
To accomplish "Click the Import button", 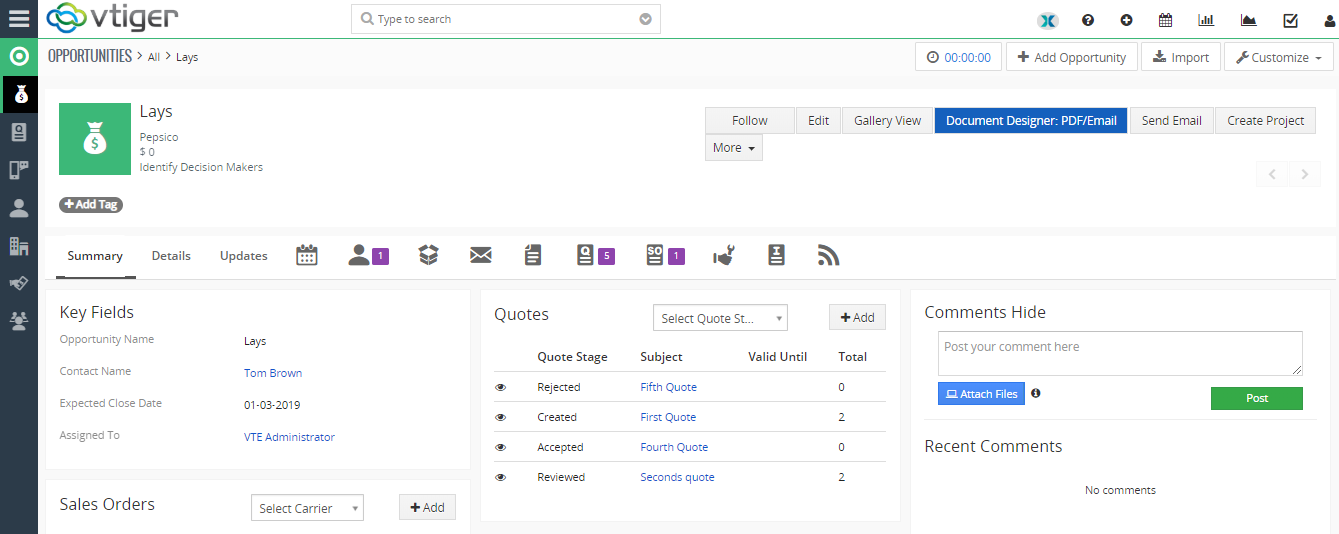I will [1181, 57].
